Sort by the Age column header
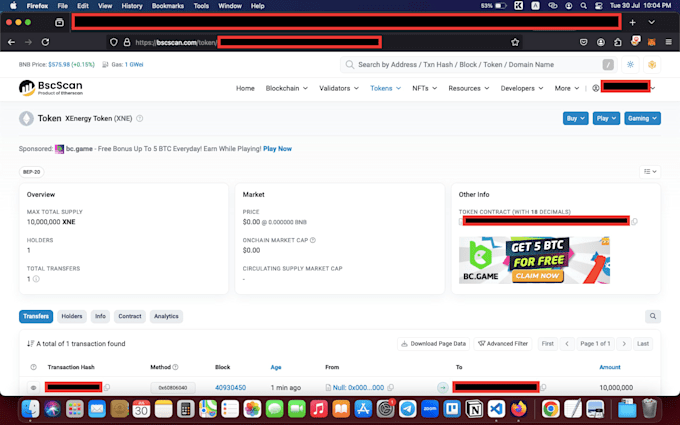 (276, 367)
